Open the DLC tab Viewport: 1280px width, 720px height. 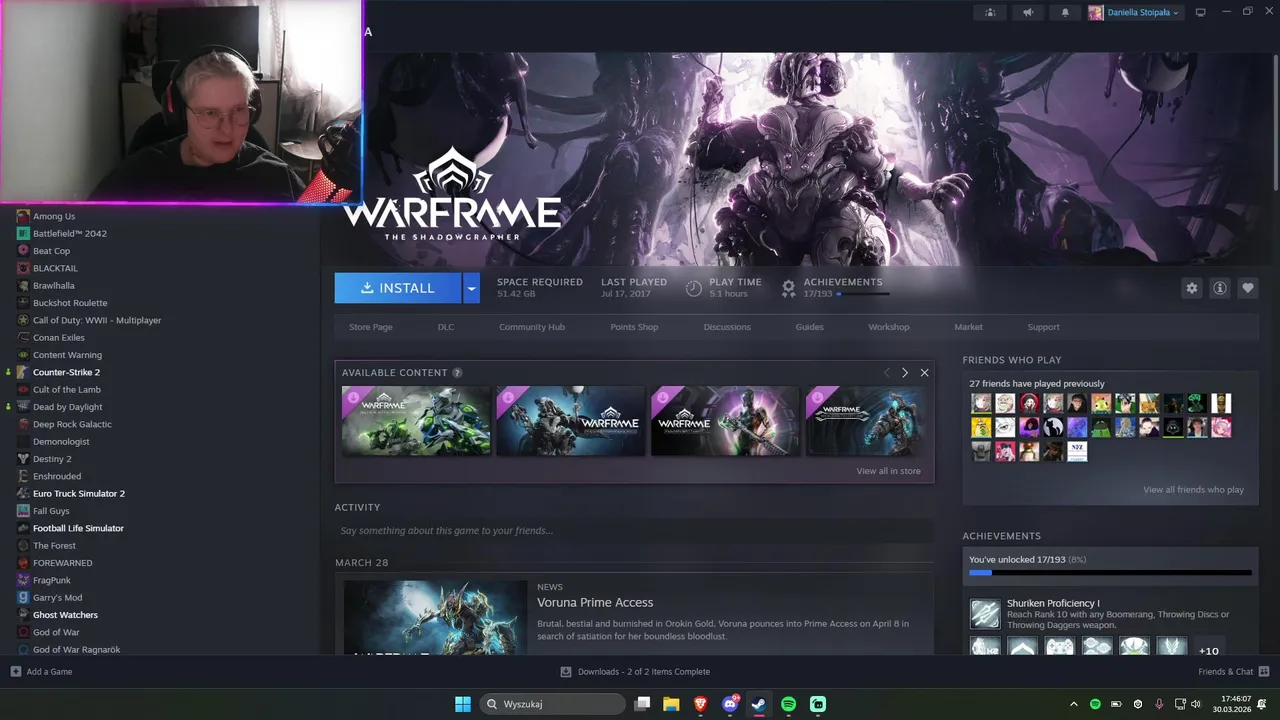[x=446, y=327]
